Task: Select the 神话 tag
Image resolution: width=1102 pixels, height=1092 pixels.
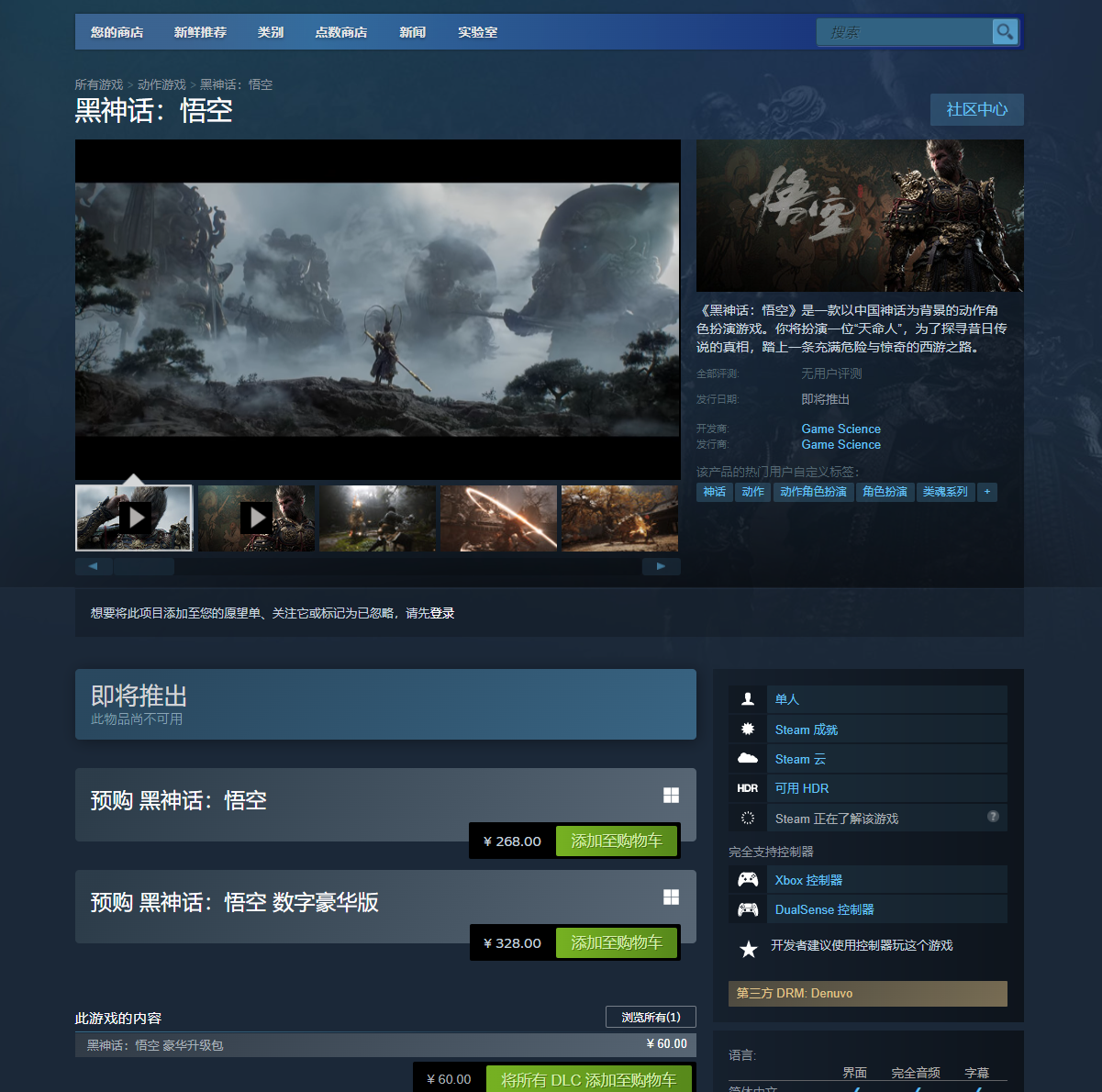Action: pyautogui.click(x=715, y=492)
